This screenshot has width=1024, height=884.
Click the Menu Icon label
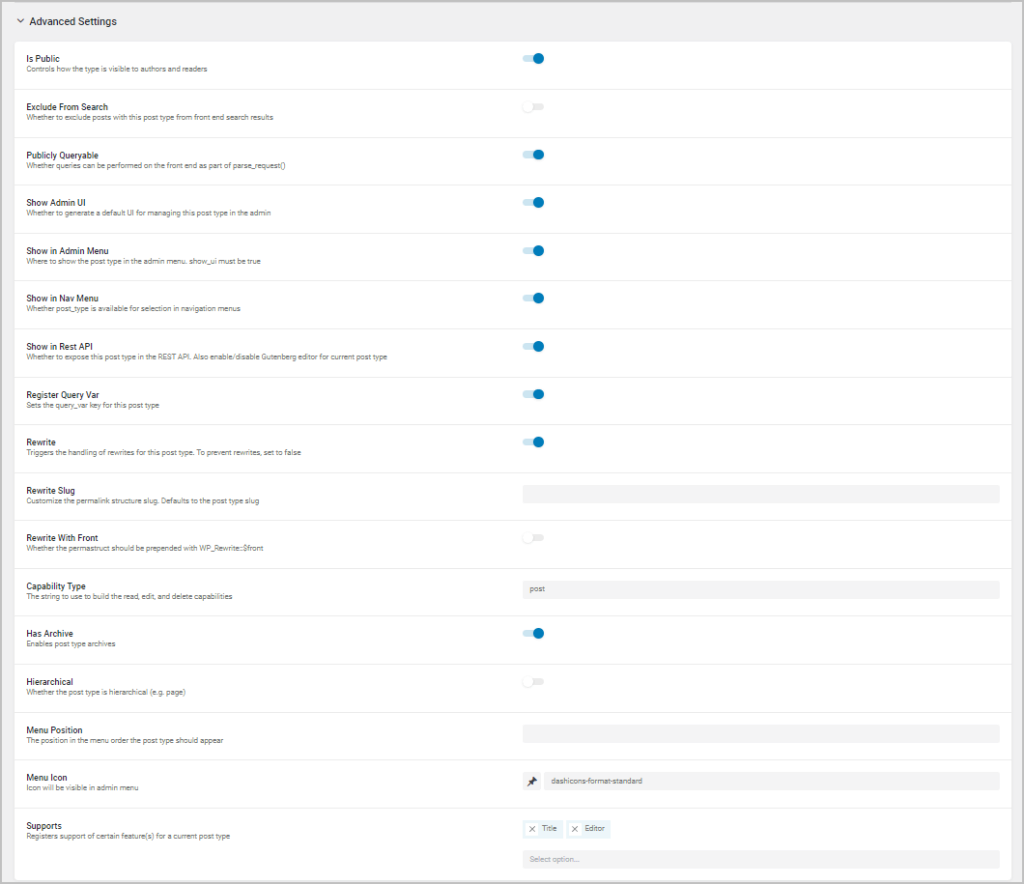(x=47, y=778)
